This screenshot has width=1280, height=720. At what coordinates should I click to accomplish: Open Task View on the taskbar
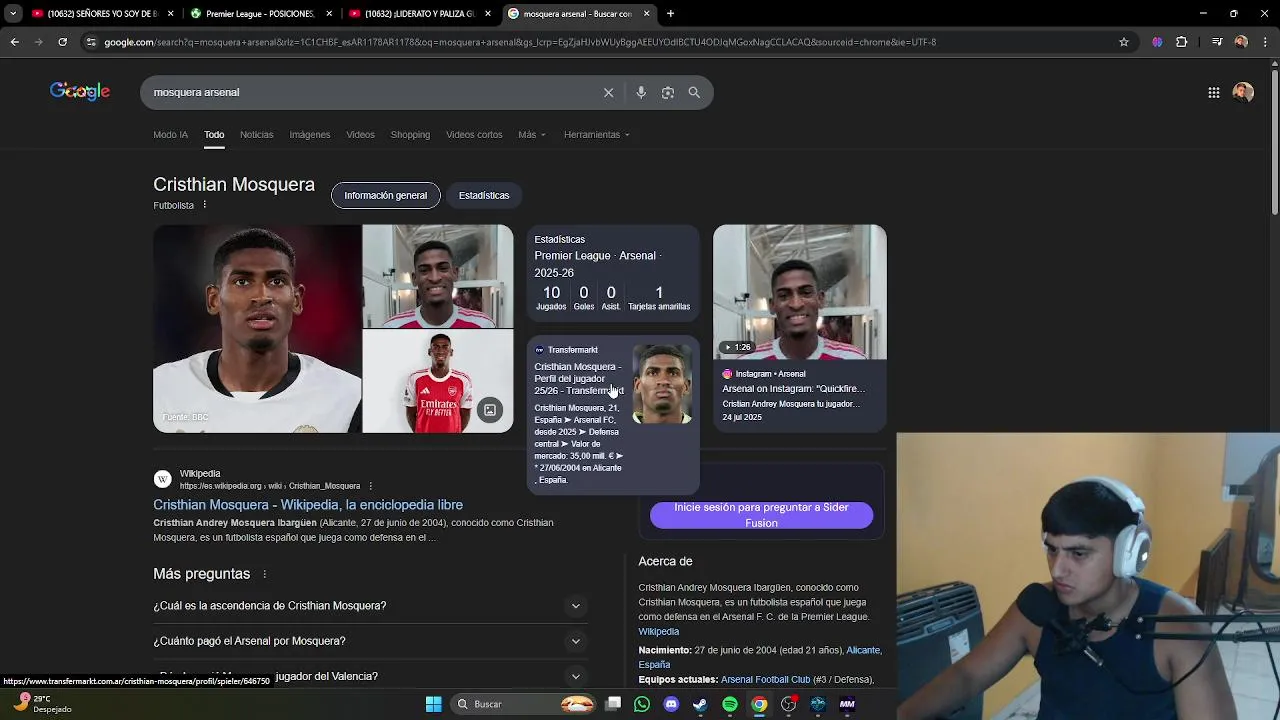pos(613,704)
